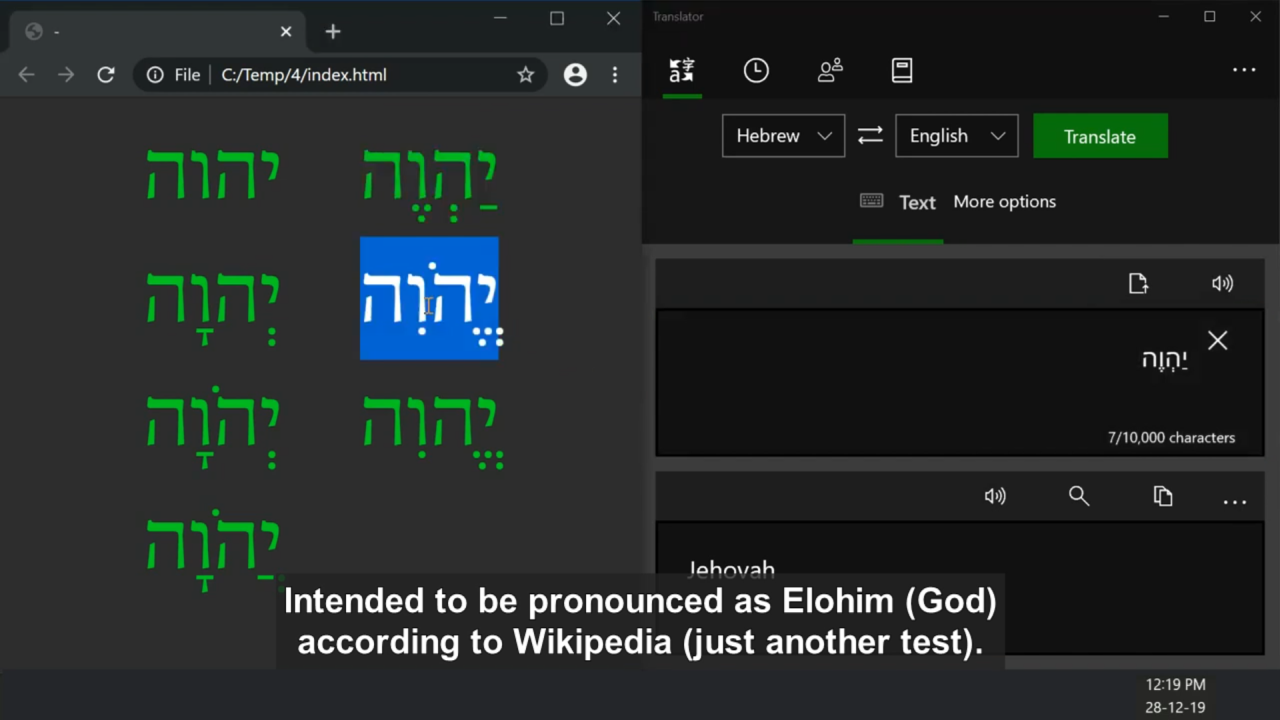Copy the translated text
1280x720 pixels.
point(1162,496)
